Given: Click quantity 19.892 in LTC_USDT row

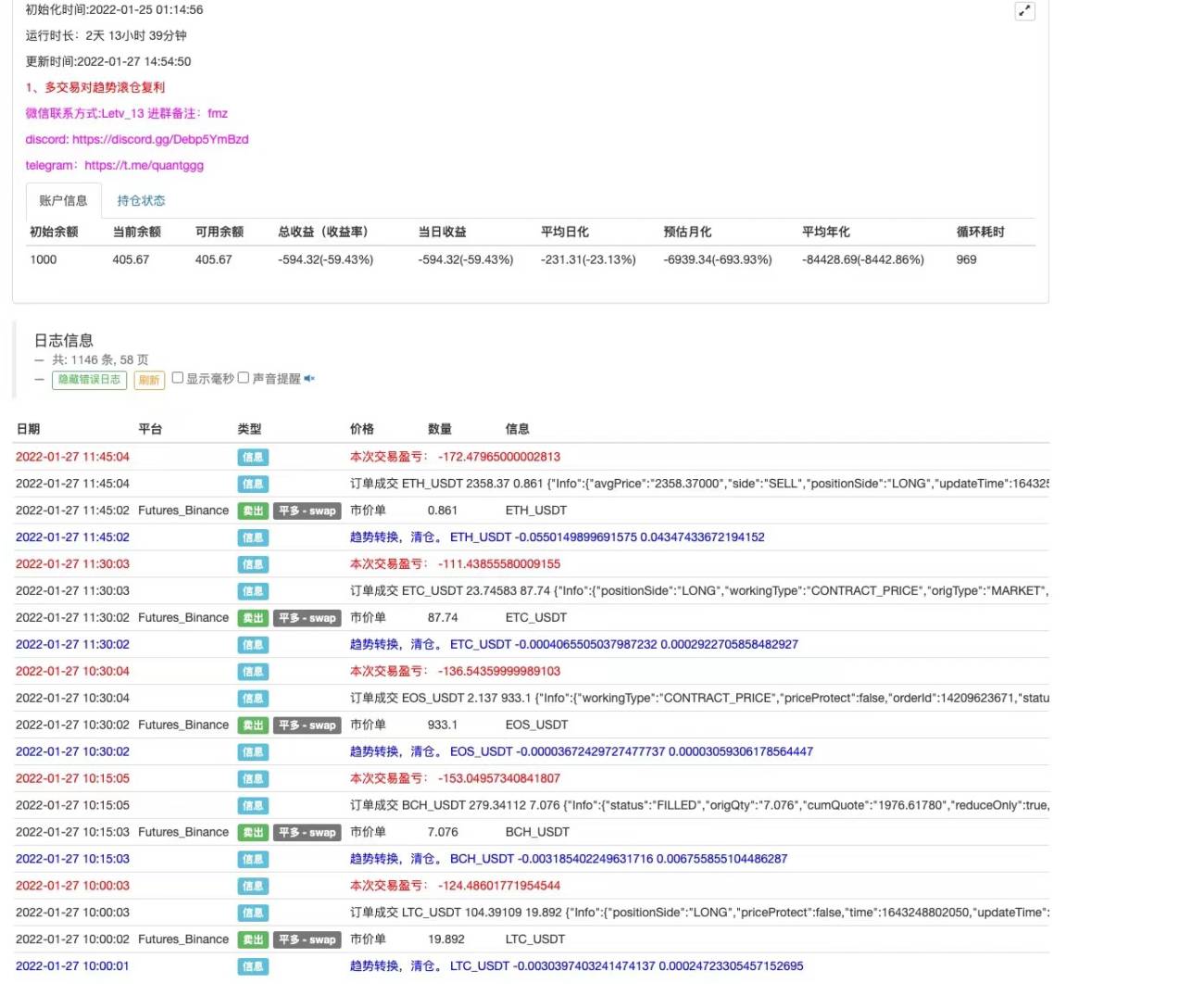Looking at the screenshot, I should point(446,940).
